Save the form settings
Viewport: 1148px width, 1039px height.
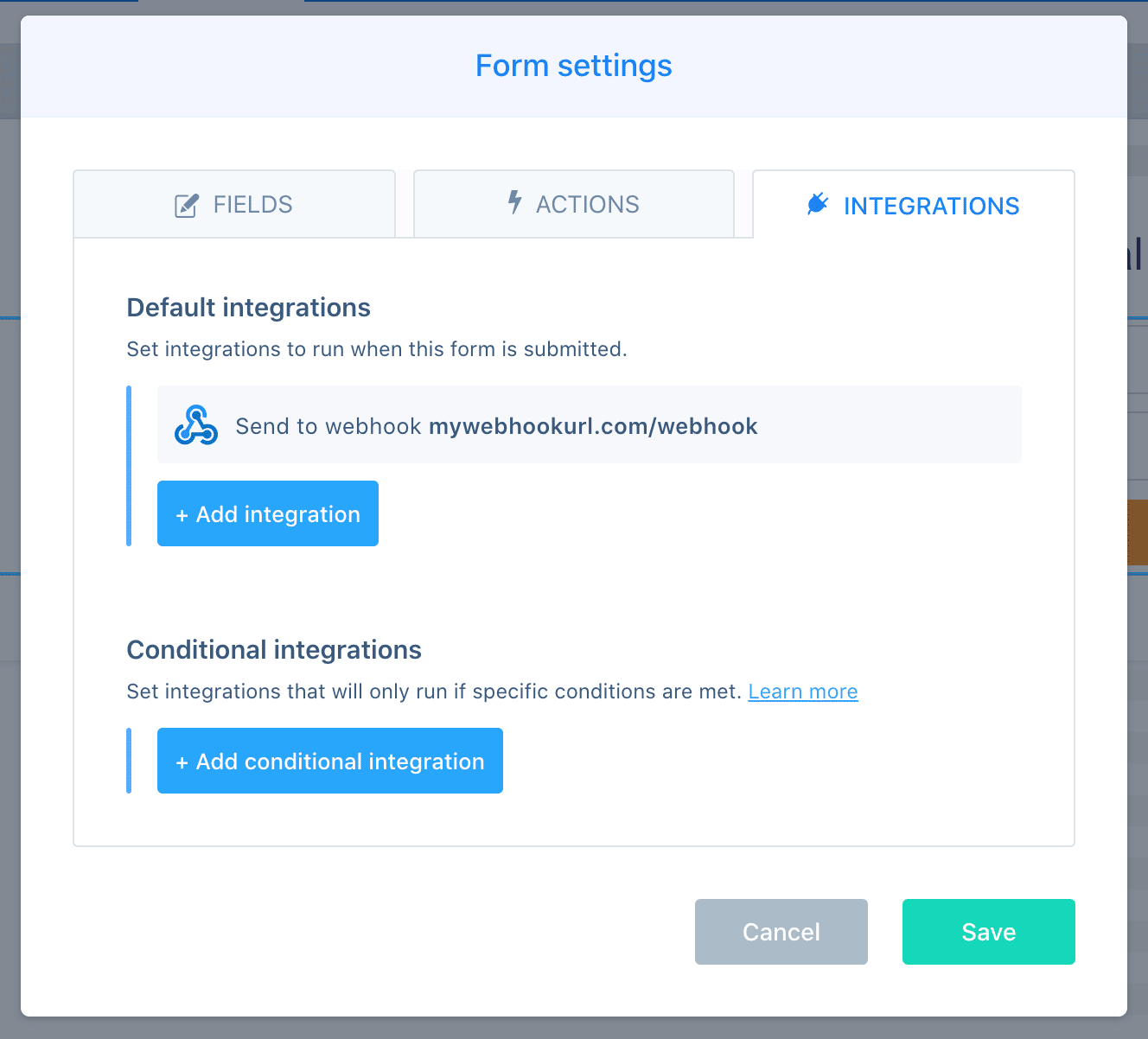tap(989, 932)
